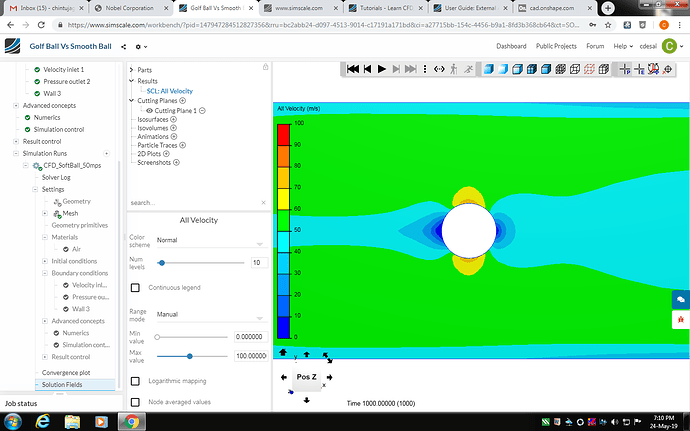Enable the Continuous legend checkbox
This screenshot has height=431, width=690.
coord(136,287)
